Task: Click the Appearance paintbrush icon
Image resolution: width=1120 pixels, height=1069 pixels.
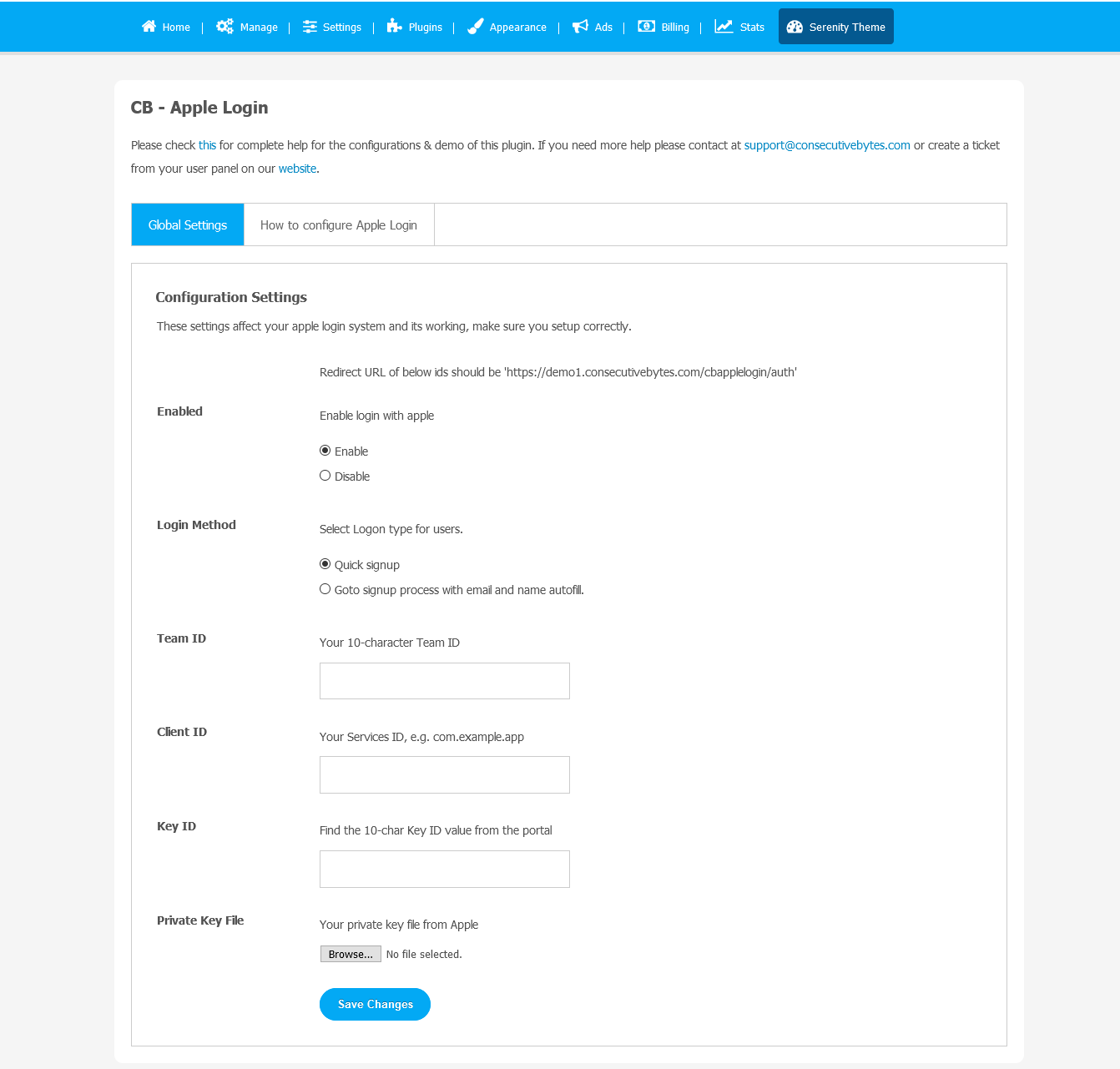Action: 476,27
